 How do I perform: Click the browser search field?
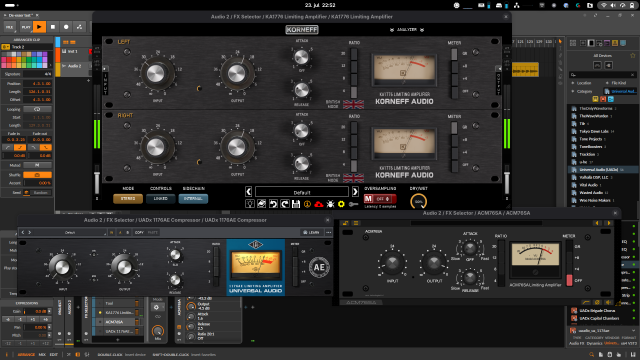point(602,75)
